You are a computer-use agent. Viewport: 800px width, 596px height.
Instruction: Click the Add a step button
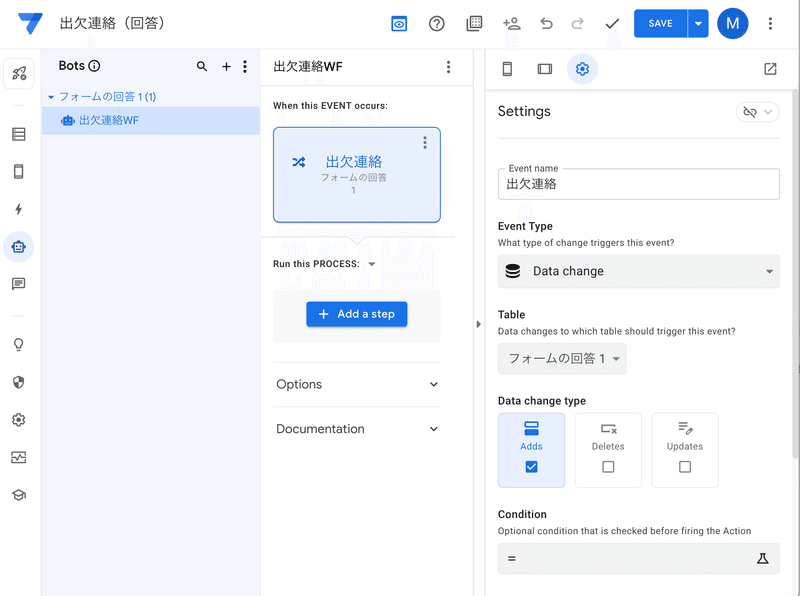tap(357, 314)
